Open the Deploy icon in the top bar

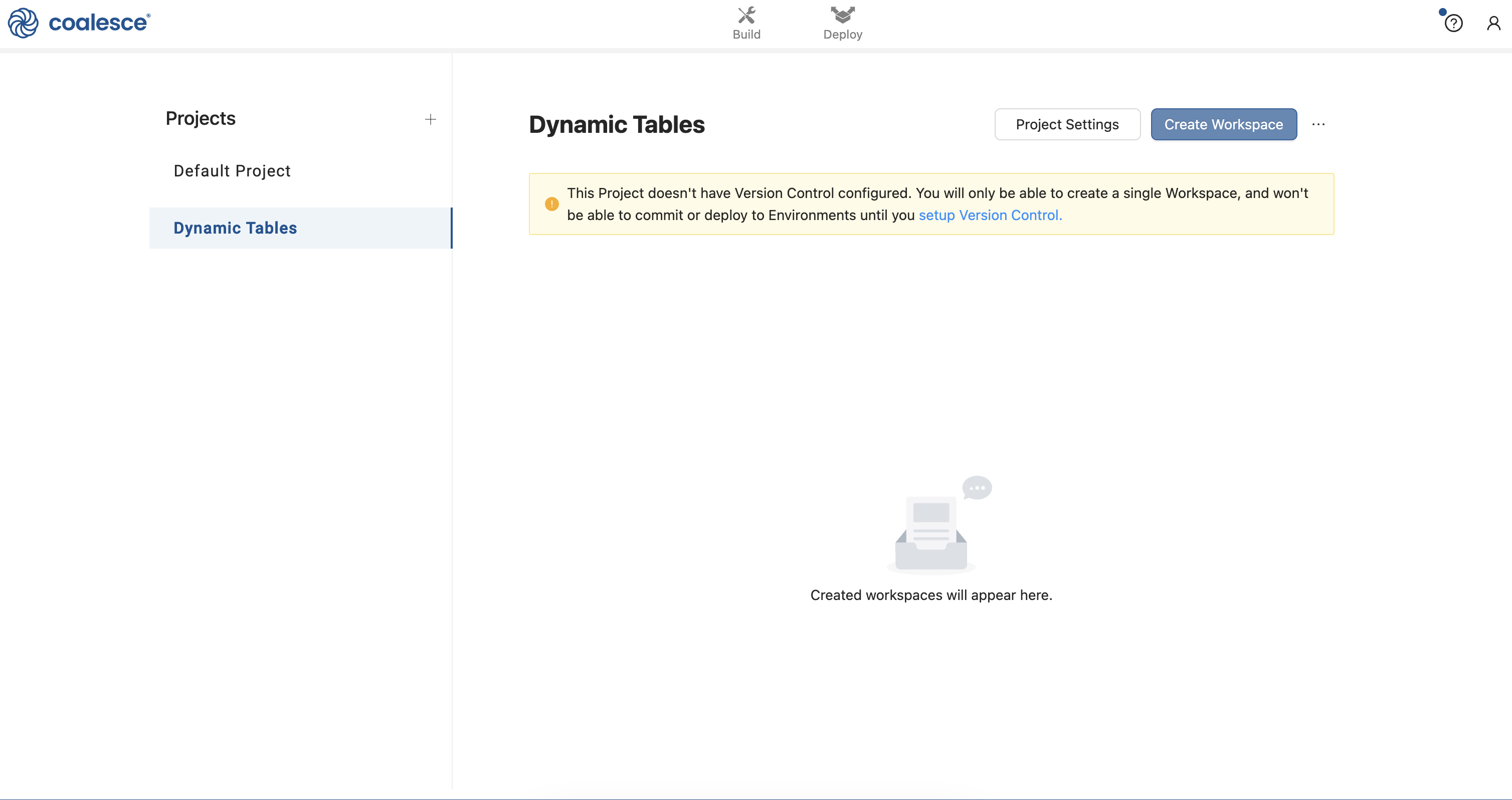[842, 15]
